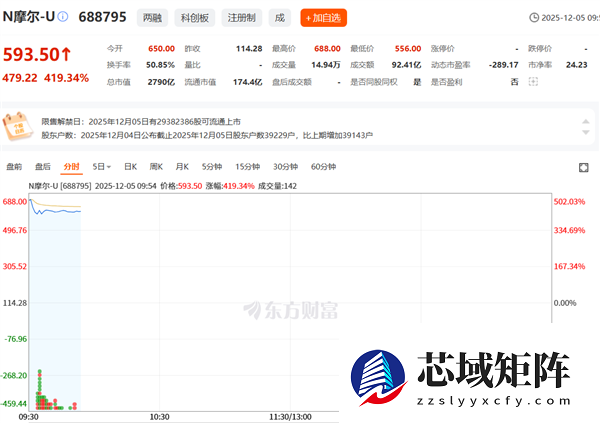This screenshot has height=423, width=600.
Task: Click the 最高价 value 688.00
Action: (327, 49)
